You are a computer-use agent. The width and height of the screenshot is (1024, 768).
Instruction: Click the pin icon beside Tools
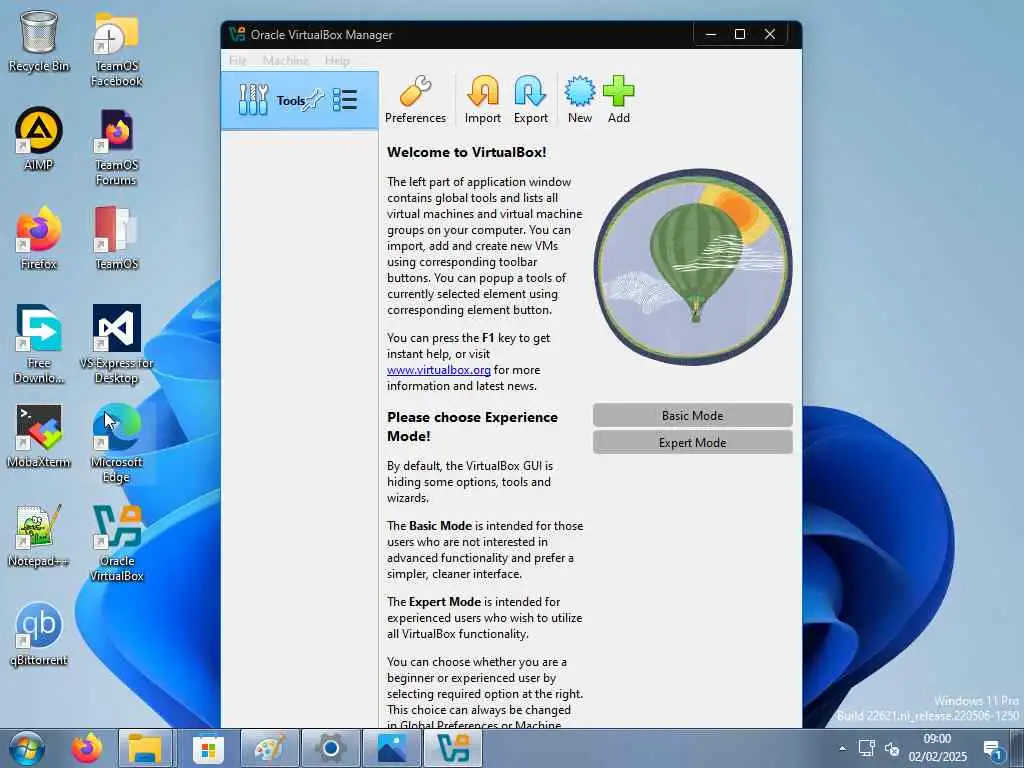[314, 100]
